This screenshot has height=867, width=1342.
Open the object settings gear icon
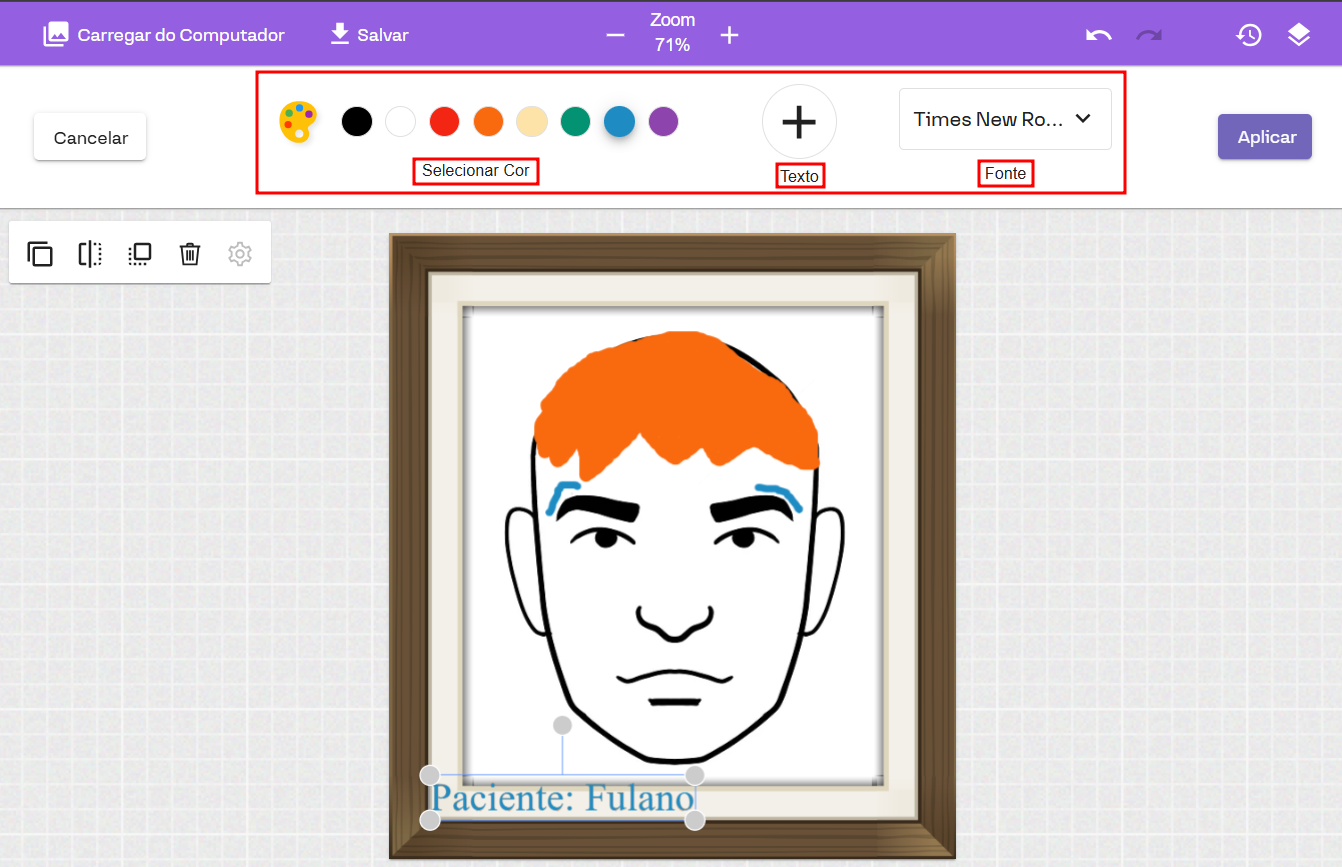point(239,254)
